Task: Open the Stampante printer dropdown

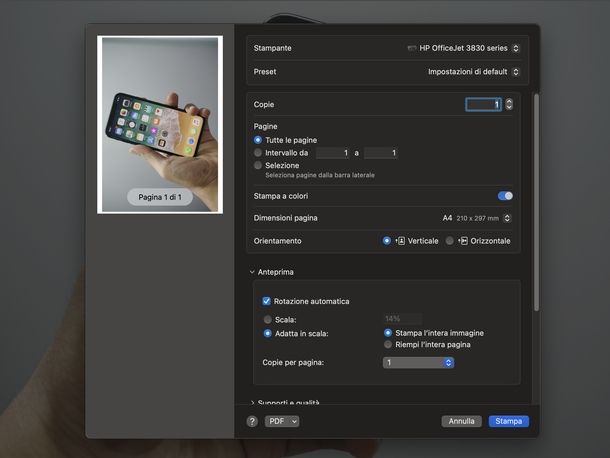Action: pos(467,48)
